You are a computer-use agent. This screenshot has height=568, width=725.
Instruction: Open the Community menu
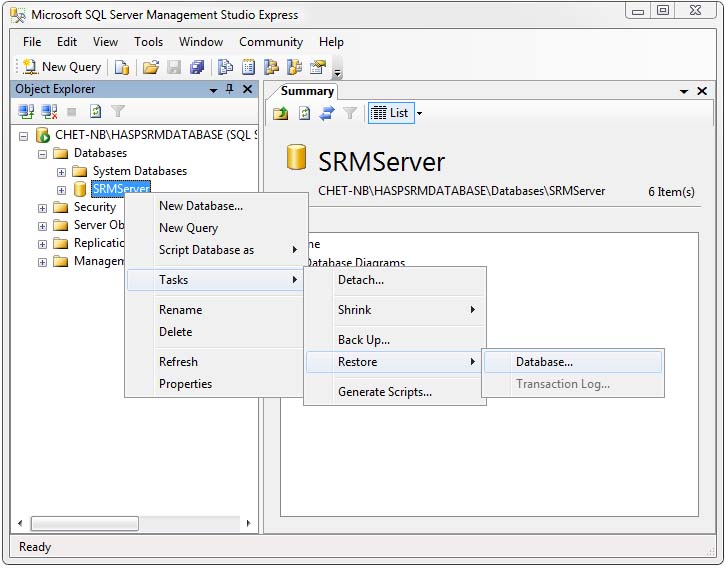click(271, 42)
